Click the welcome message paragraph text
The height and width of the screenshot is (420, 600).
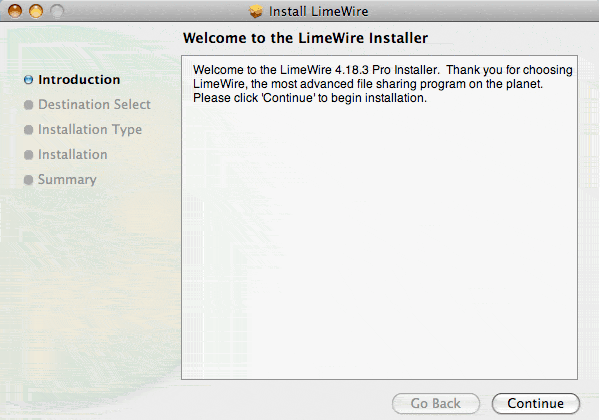click(382, 84)
